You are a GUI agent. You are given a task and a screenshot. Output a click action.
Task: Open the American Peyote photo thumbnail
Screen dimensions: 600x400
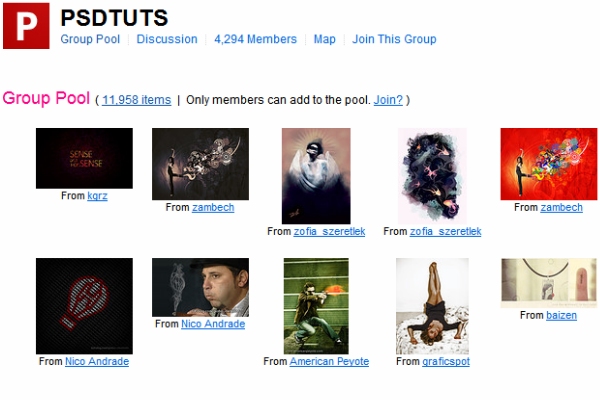click(316, 305)
